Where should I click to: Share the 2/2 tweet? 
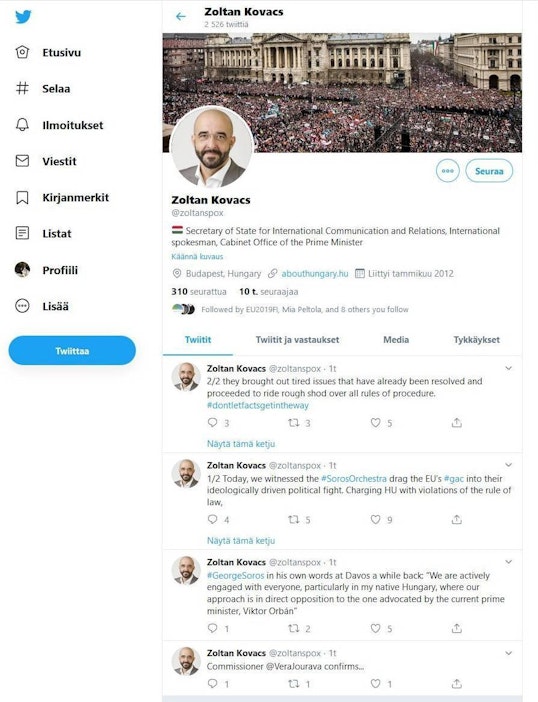pyautogui.click(x=457, y=422)
